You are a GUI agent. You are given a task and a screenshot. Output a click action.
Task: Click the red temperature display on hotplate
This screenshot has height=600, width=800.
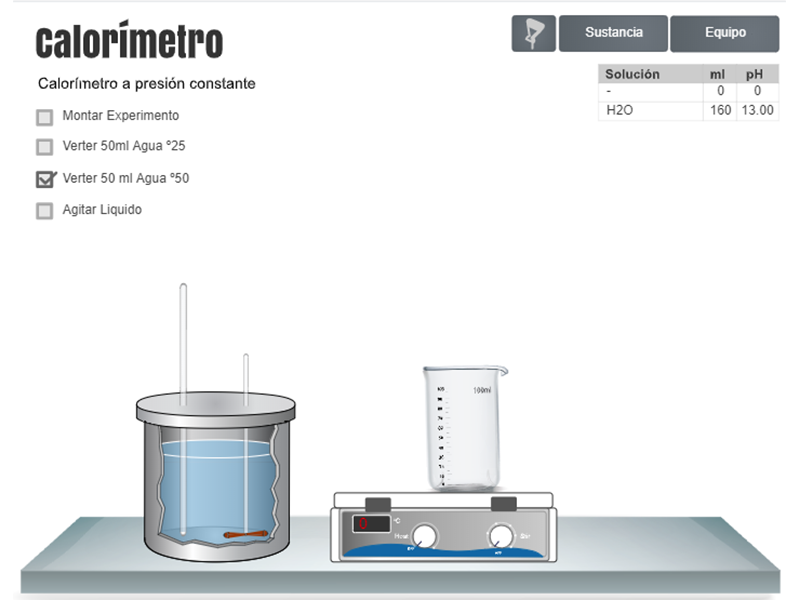coord(370,524)
